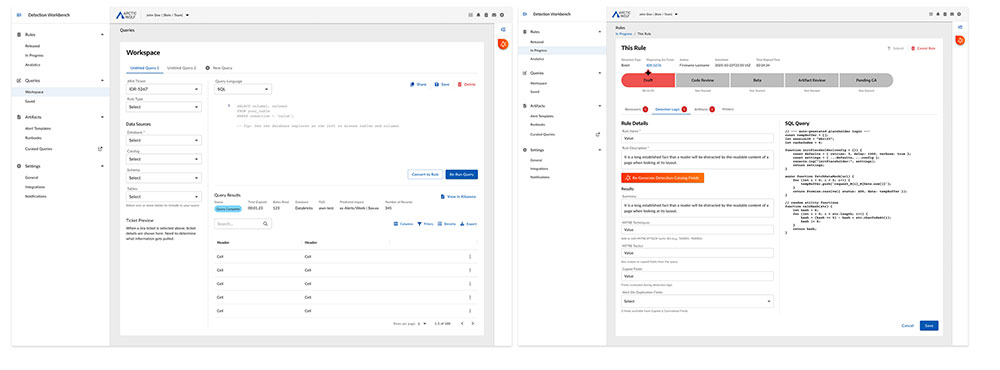Image resolution: width=1000 pixels, height=370 pixels.
Task: Open the History tab
Action: click(728, 109)
